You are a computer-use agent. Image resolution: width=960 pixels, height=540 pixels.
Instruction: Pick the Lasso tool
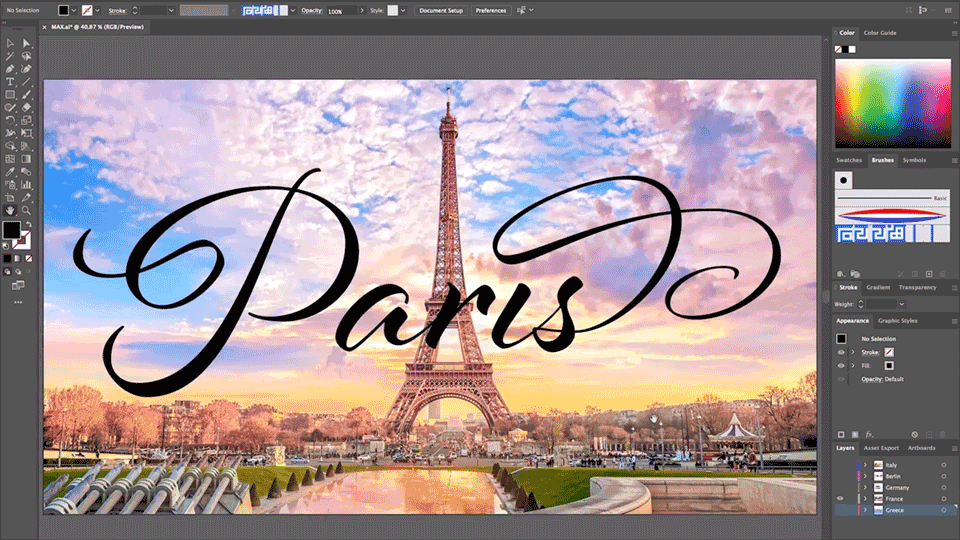[x=26, y=56]
